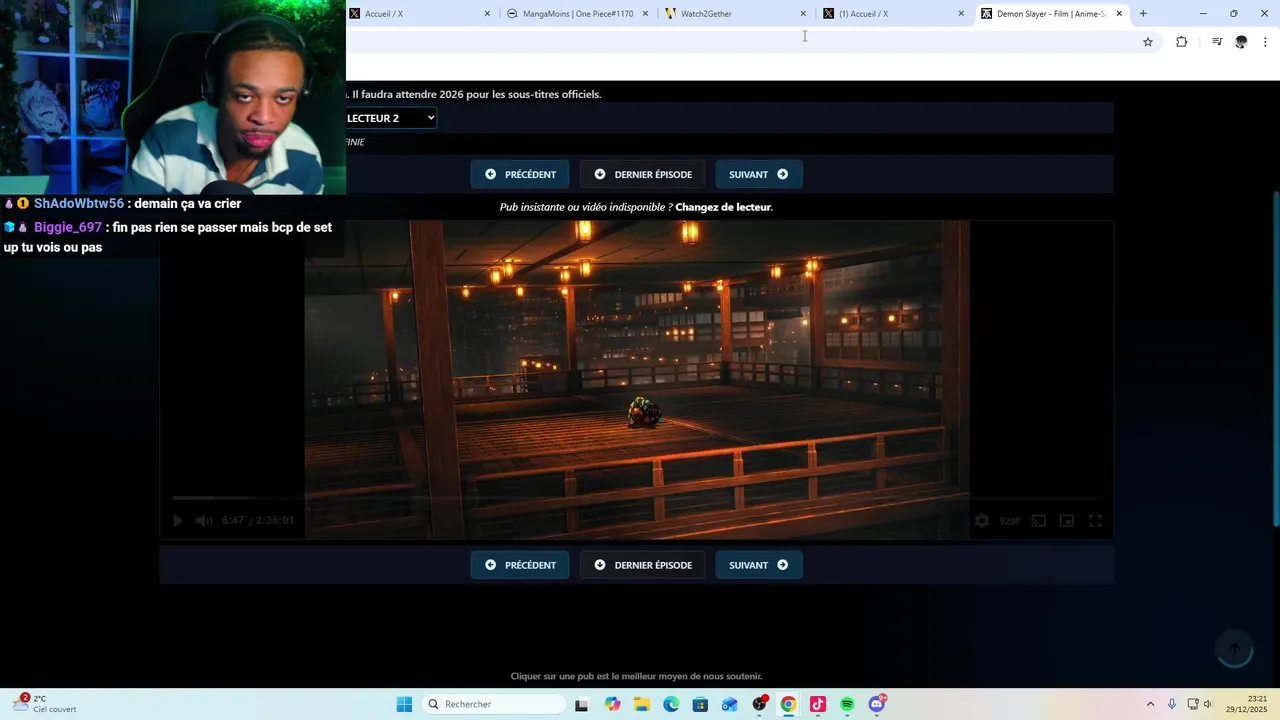Seek on the video progress bar
This screenshot has width=1280, height=720.
[x=636, y=498]
